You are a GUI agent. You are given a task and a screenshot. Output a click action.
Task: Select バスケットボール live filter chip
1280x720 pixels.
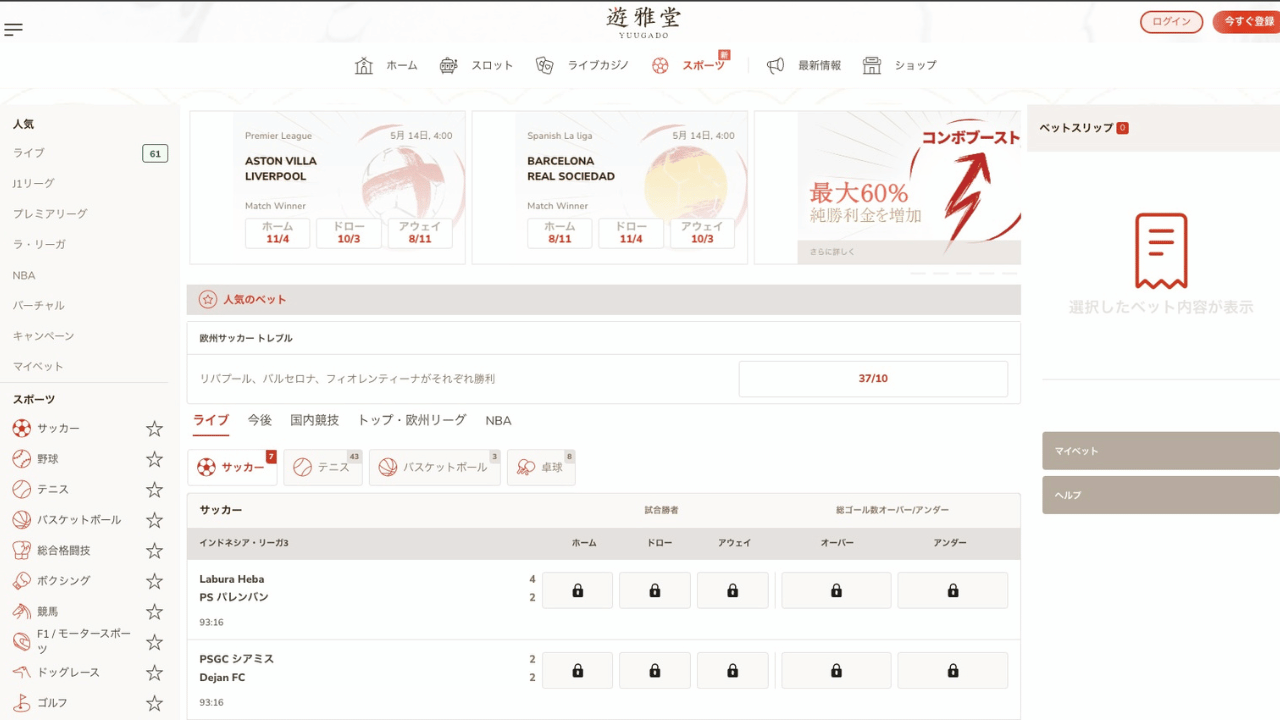pos(435,467)
